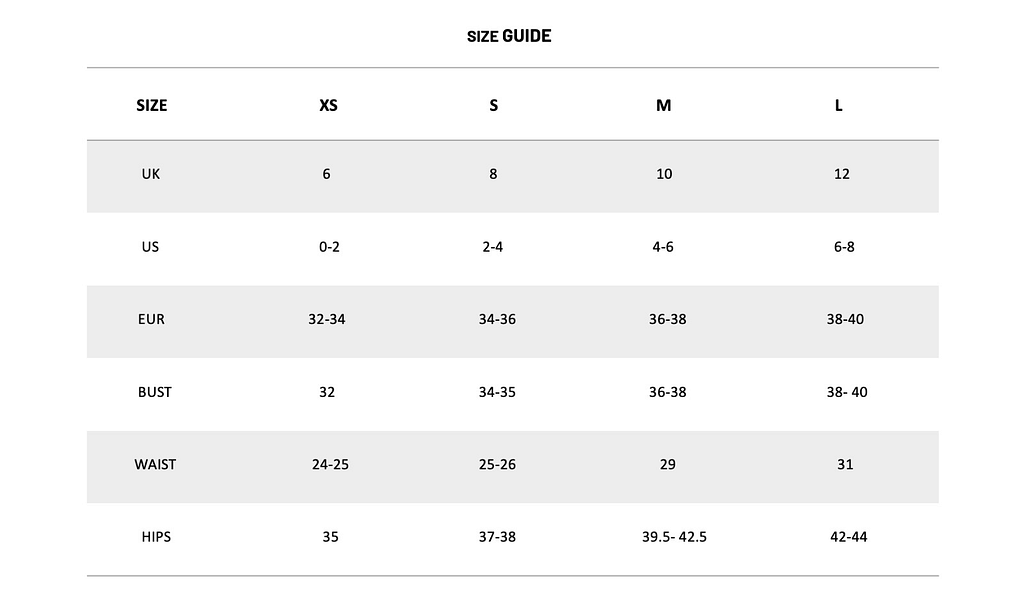Select hips value 42-44
Screen dimensions: 1024x598
[x=849, y=537]
